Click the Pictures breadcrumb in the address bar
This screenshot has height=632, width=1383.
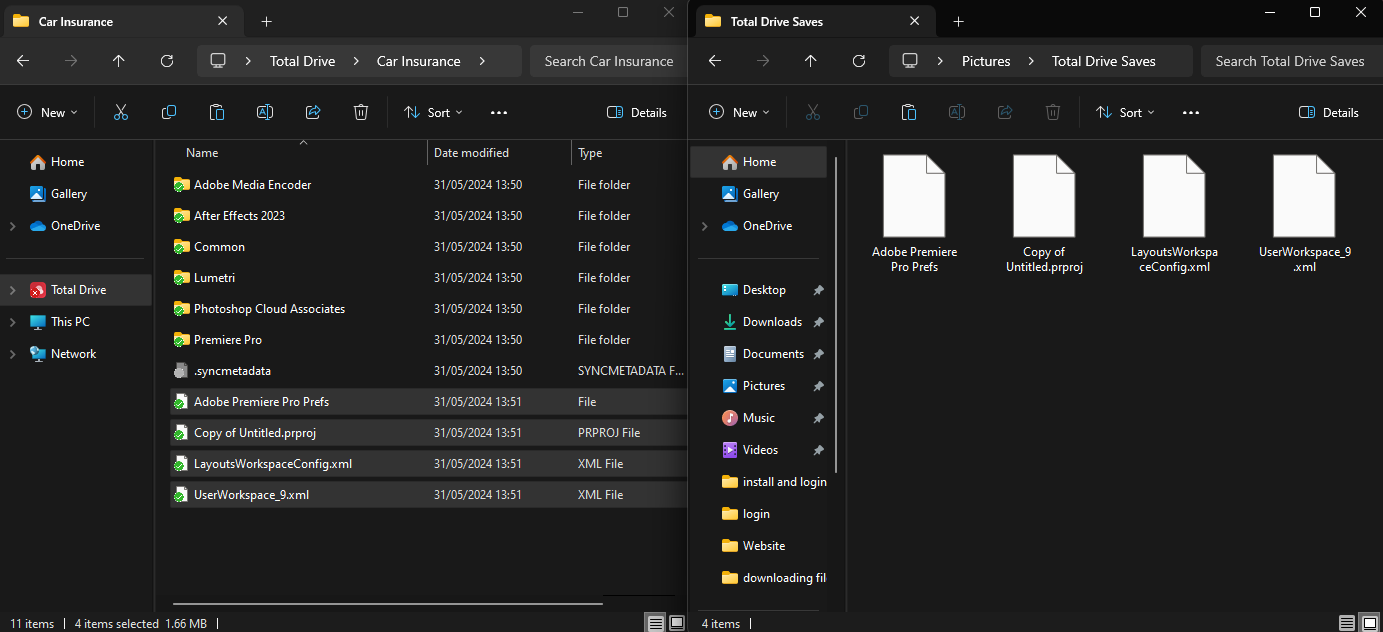pos(986,61)
